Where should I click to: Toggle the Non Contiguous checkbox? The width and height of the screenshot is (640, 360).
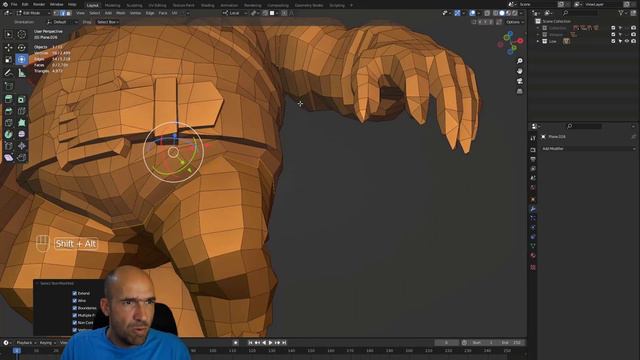pos(75,322)
